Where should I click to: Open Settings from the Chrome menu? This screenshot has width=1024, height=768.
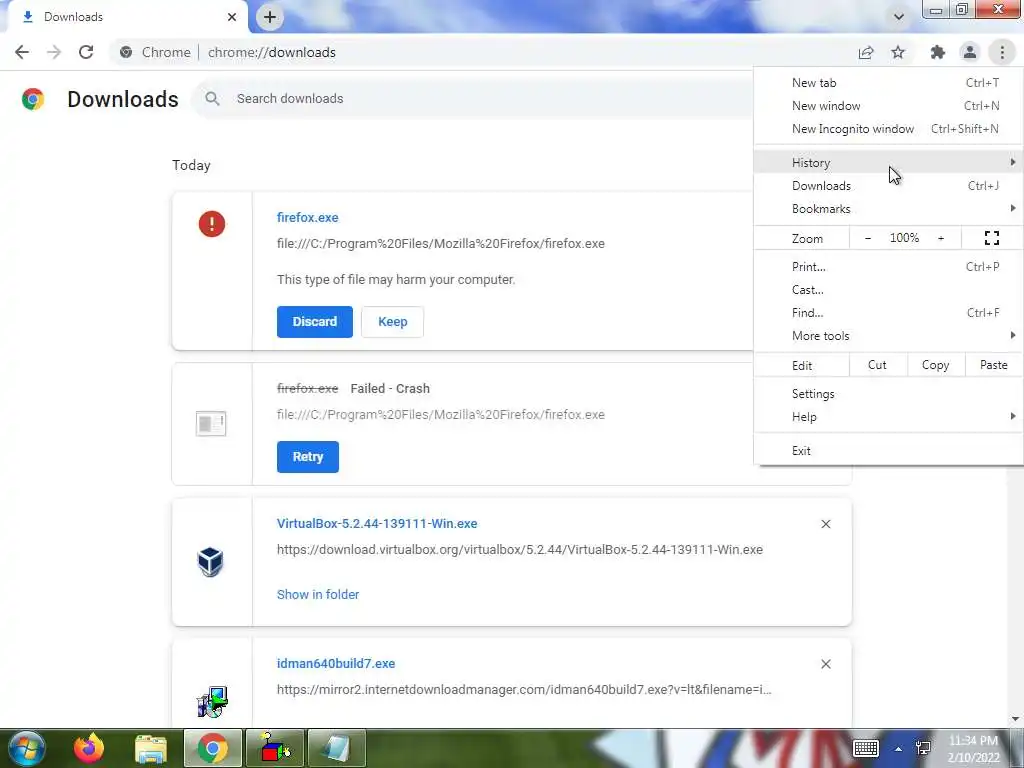click(888, 394)
